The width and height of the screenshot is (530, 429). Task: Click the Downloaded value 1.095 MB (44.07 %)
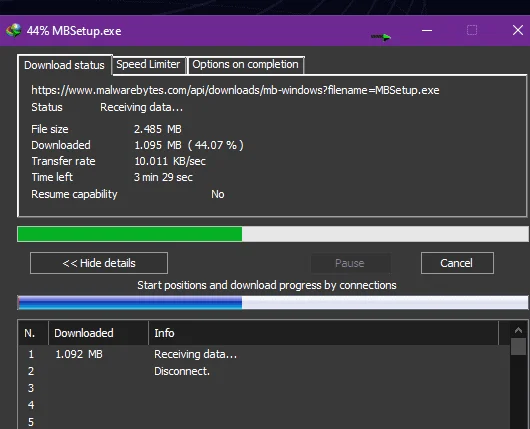[x=189, y=145]
